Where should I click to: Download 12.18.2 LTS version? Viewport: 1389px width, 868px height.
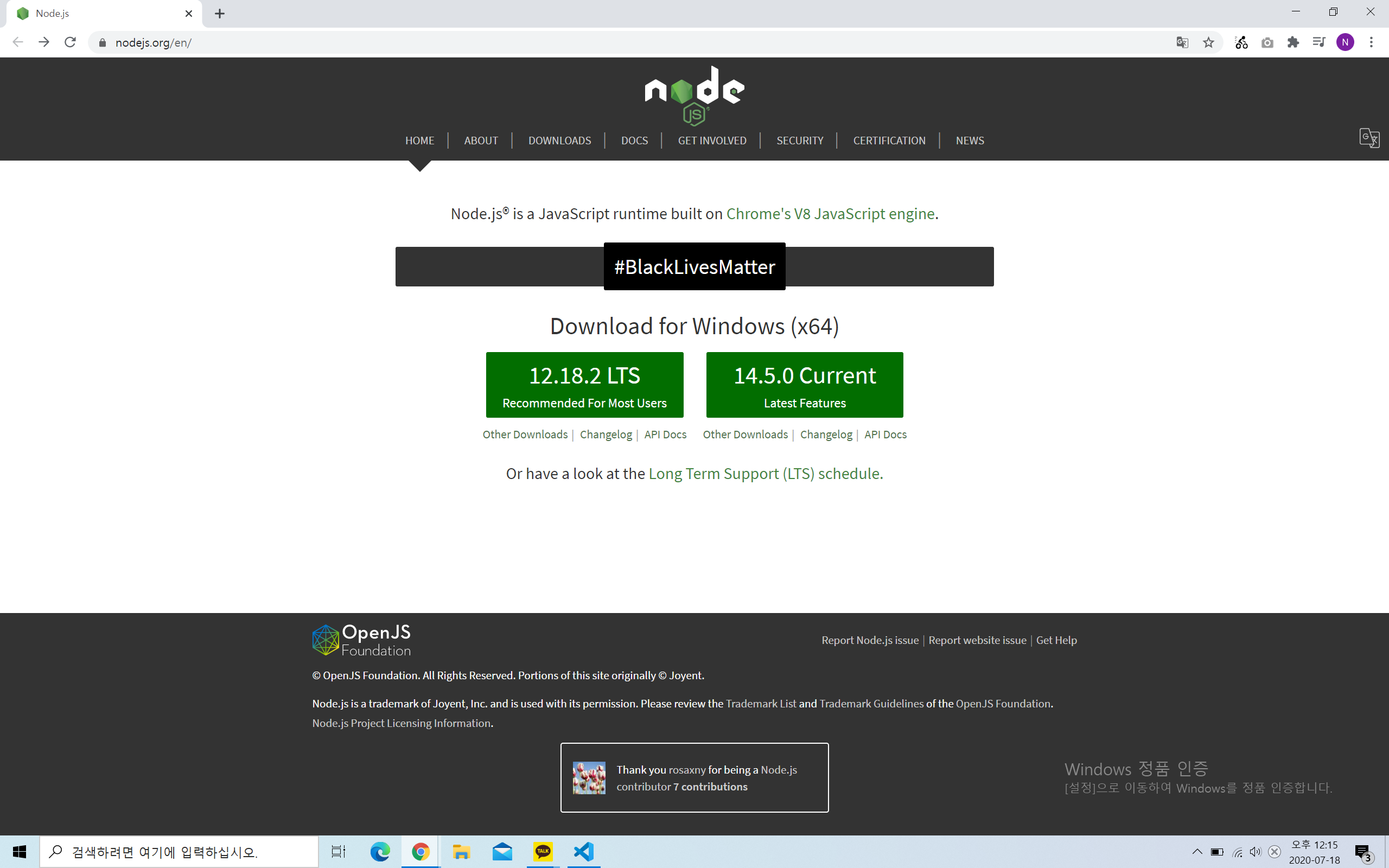[584, 385]
